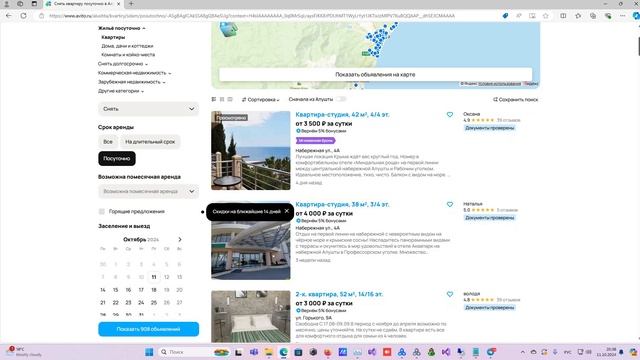Click 'Сохранить поиск' link
Image resolution: width=640 pixels, height=360 pixels.
516,99
